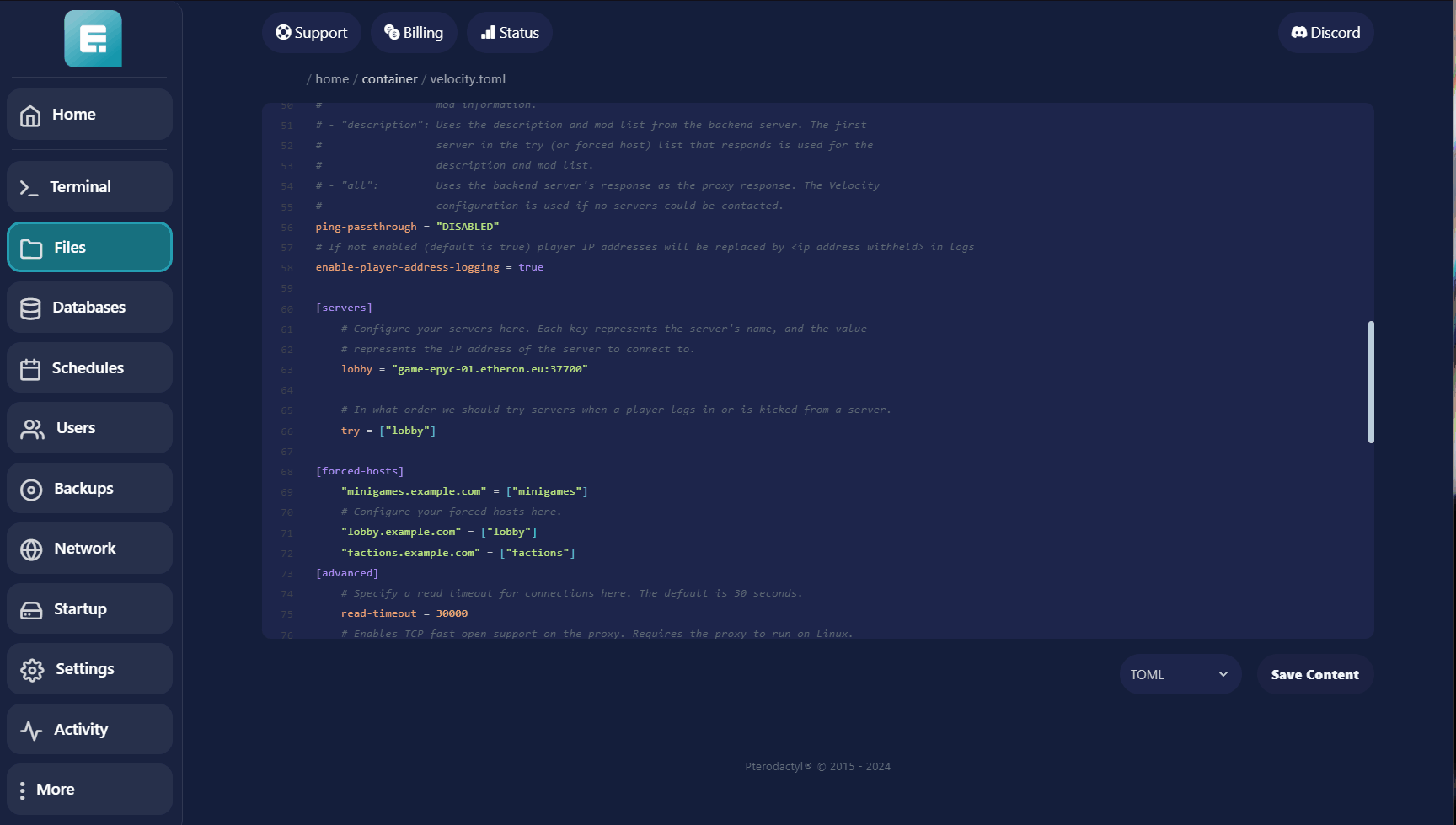Go to the Schedules page
This screenshot has width=1456, height=825.
pyautogui.click(x=89, y=368)
